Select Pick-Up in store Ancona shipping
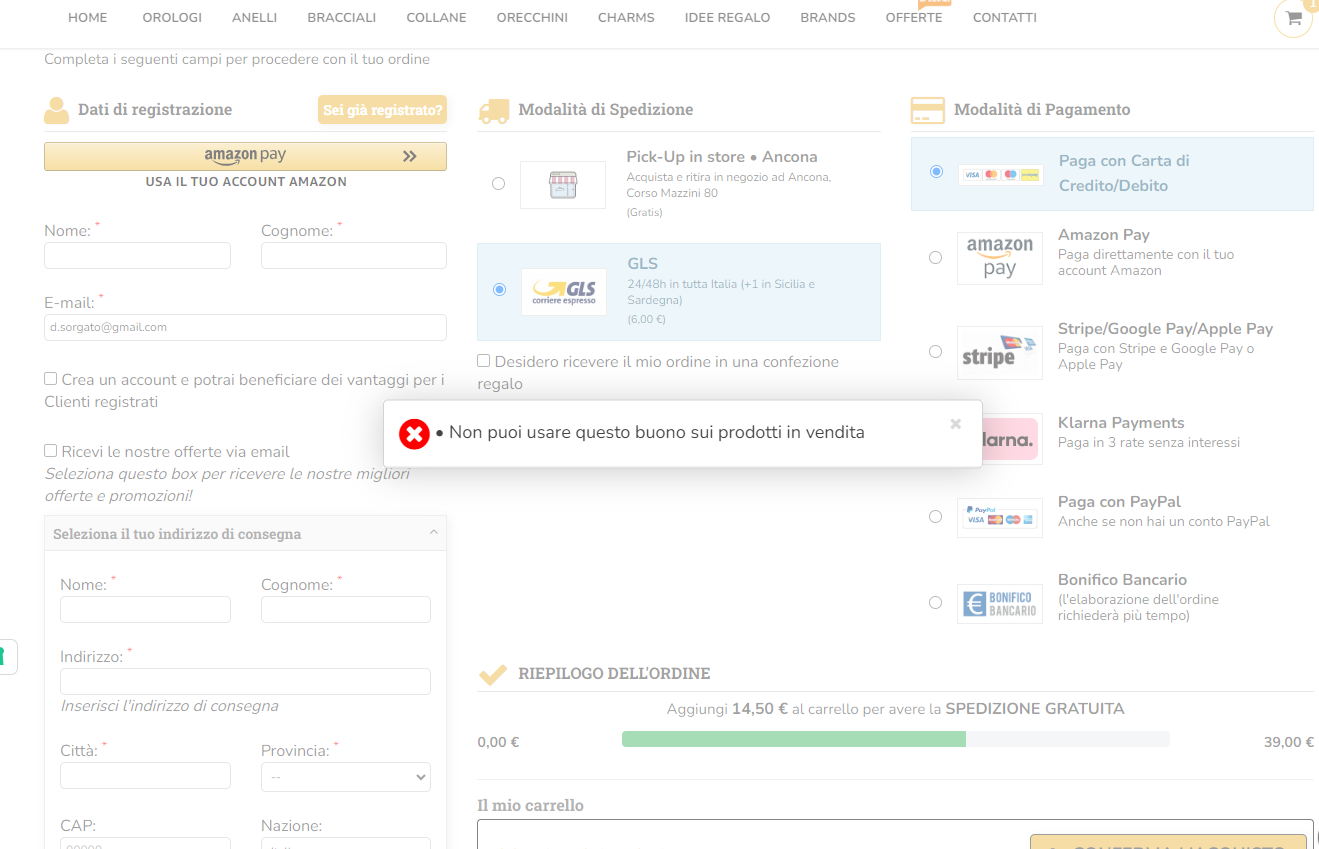The image size is (1319, 849). tap(498, 184)
